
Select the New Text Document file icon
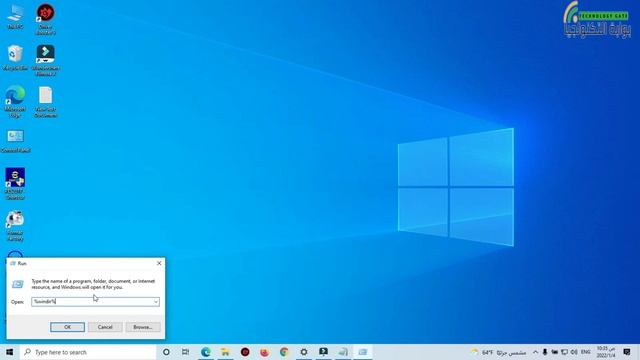[x=45, y=102]
